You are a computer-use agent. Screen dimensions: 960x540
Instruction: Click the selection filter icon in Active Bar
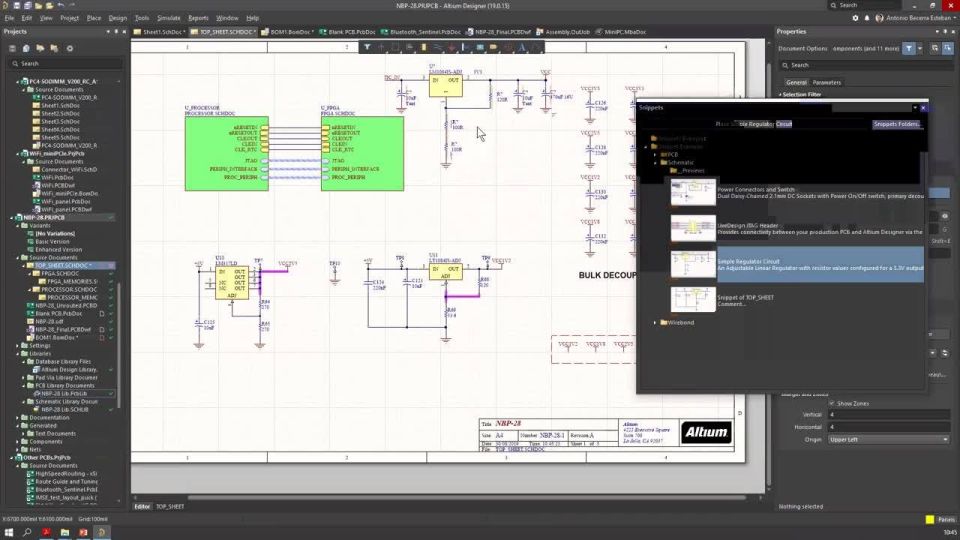click(x=367, y=47)
